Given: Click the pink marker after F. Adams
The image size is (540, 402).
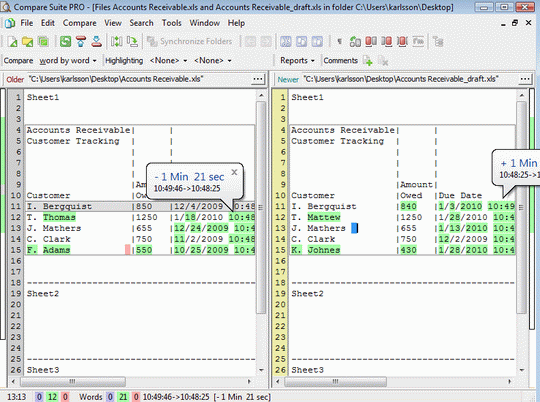Looking at the screenshot, I should [128, 250].
